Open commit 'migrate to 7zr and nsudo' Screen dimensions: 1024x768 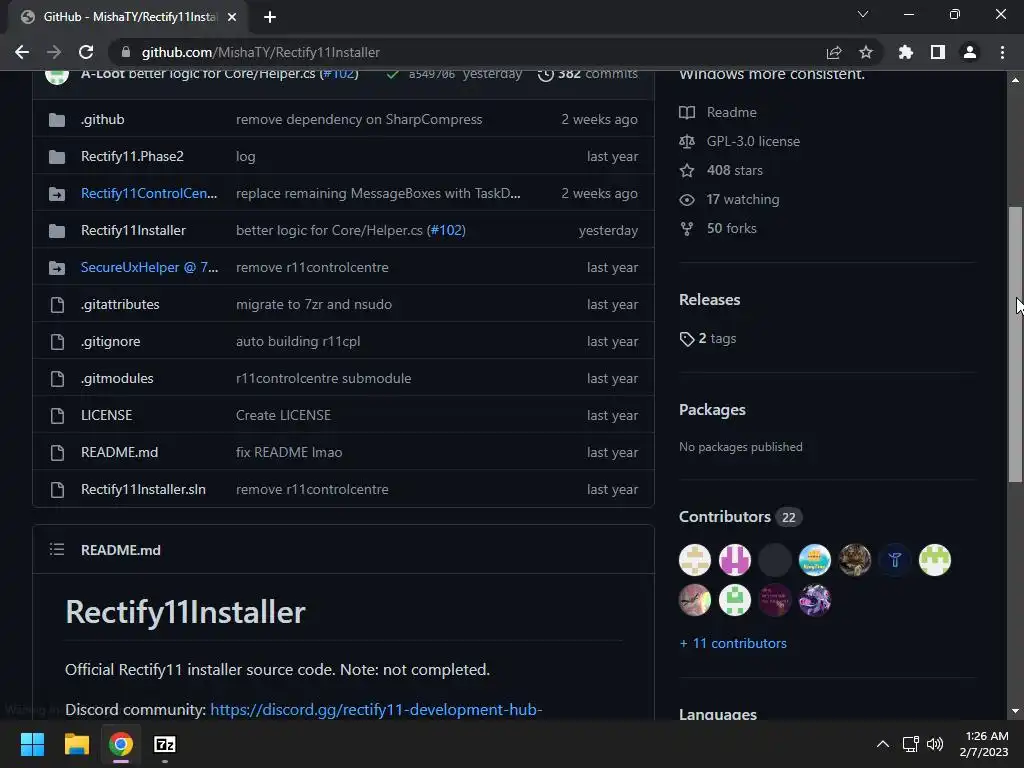point(313,304)
